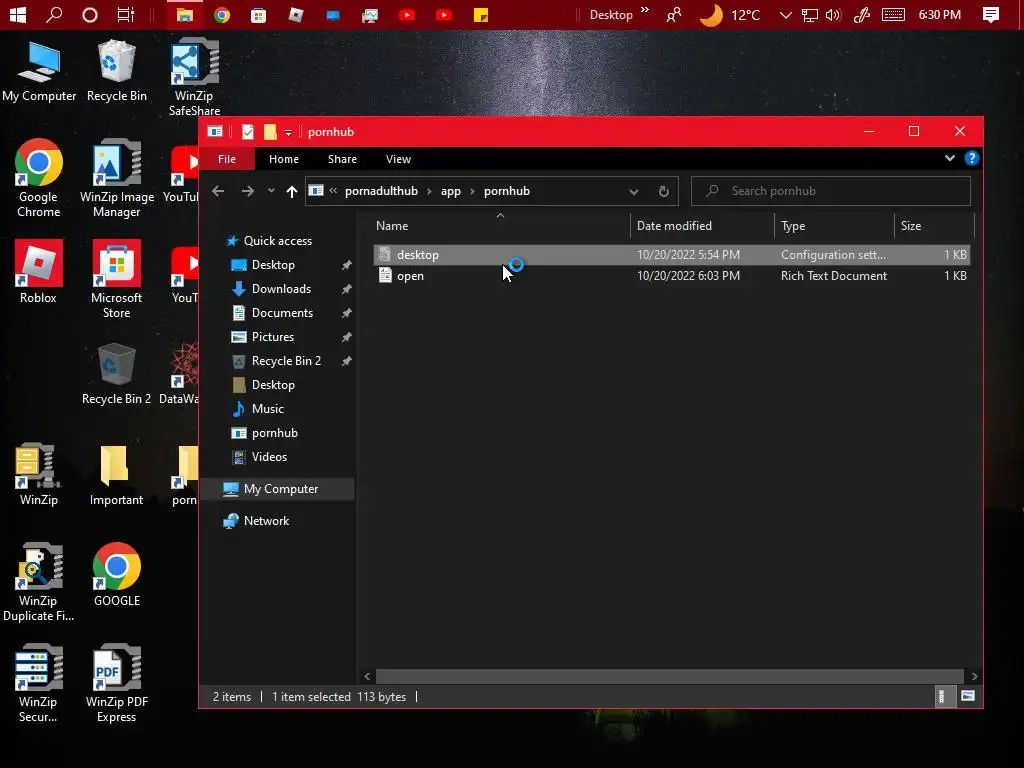Select the desktop configuration file

(x=671, y=255)
